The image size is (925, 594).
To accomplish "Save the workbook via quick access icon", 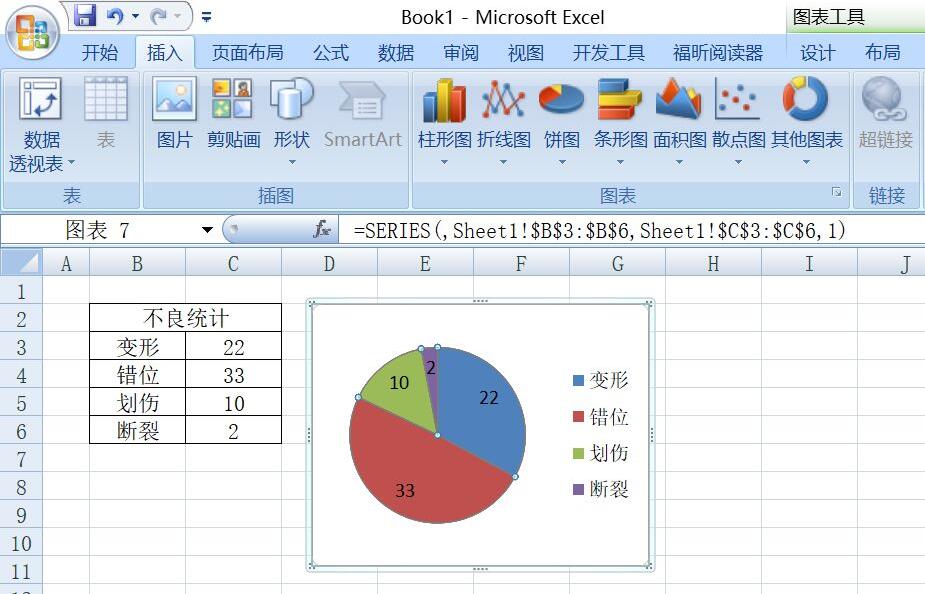I will coord(85,15).
